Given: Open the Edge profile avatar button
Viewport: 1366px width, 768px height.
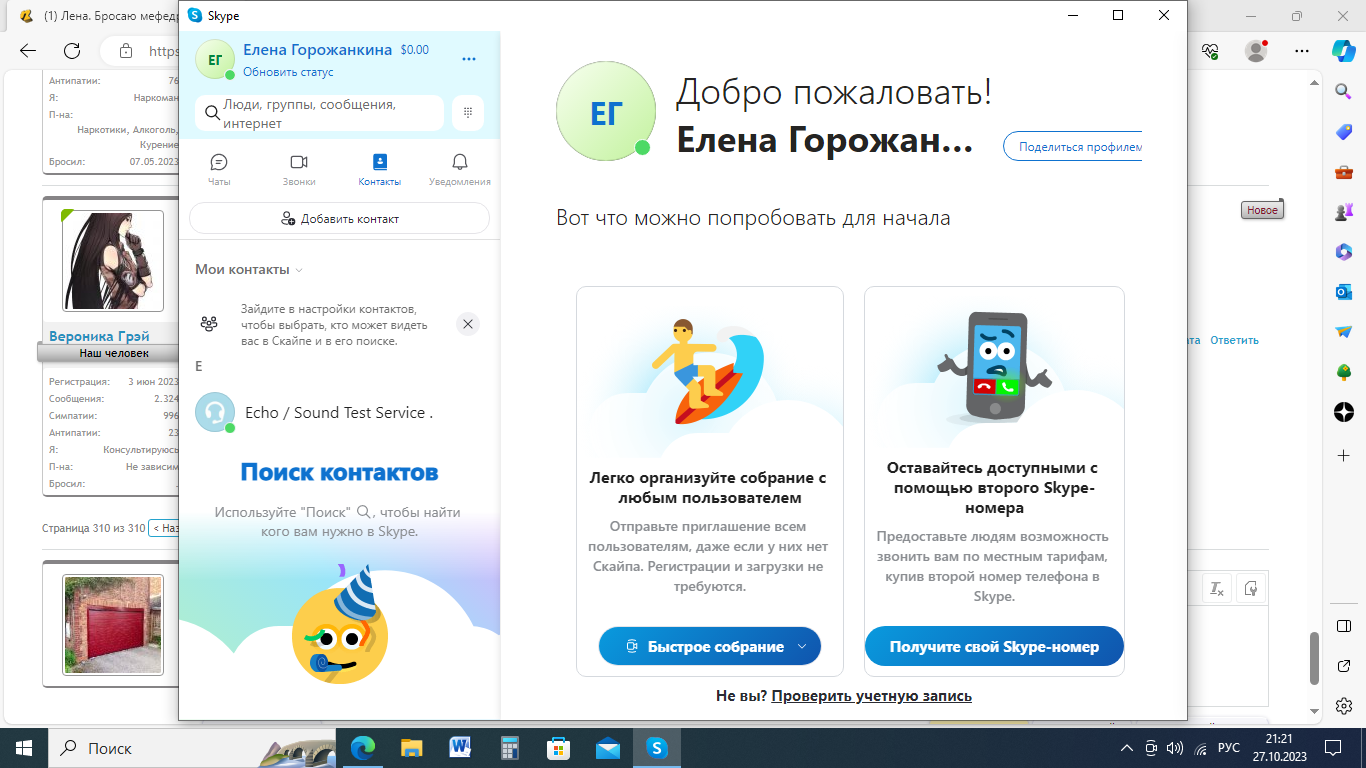Looking at the screenshot, I should coord(1257,51).
